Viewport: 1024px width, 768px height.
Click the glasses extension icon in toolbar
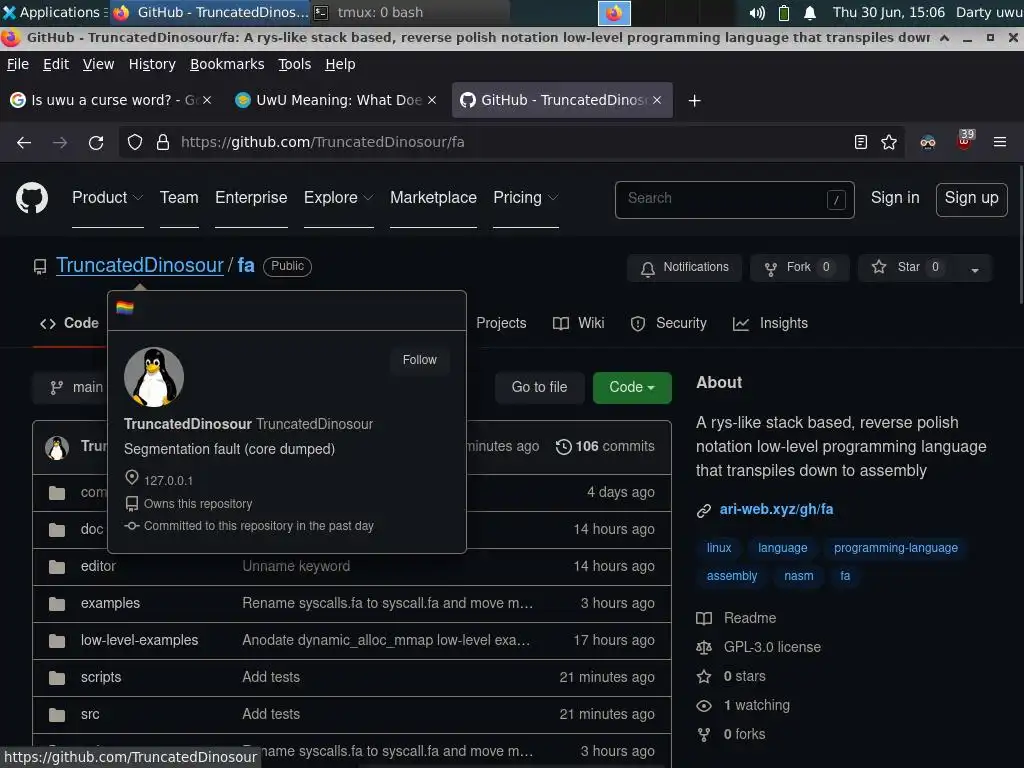(x=928, y=142)
